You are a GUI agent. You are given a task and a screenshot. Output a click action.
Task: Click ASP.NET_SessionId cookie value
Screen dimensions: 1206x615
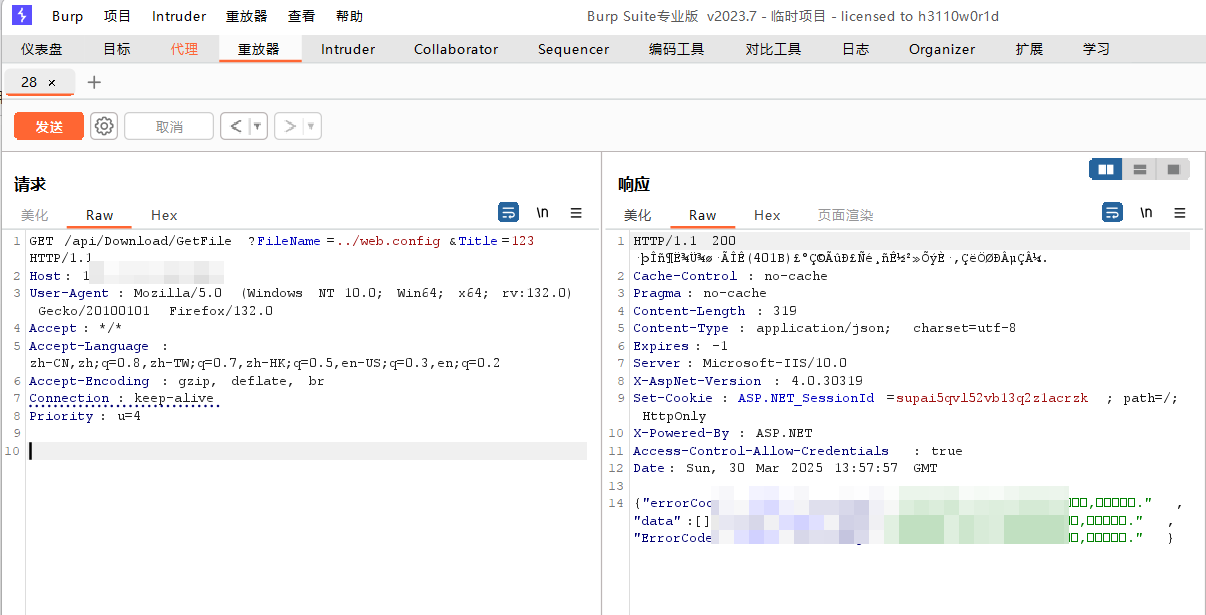[991, 398]
